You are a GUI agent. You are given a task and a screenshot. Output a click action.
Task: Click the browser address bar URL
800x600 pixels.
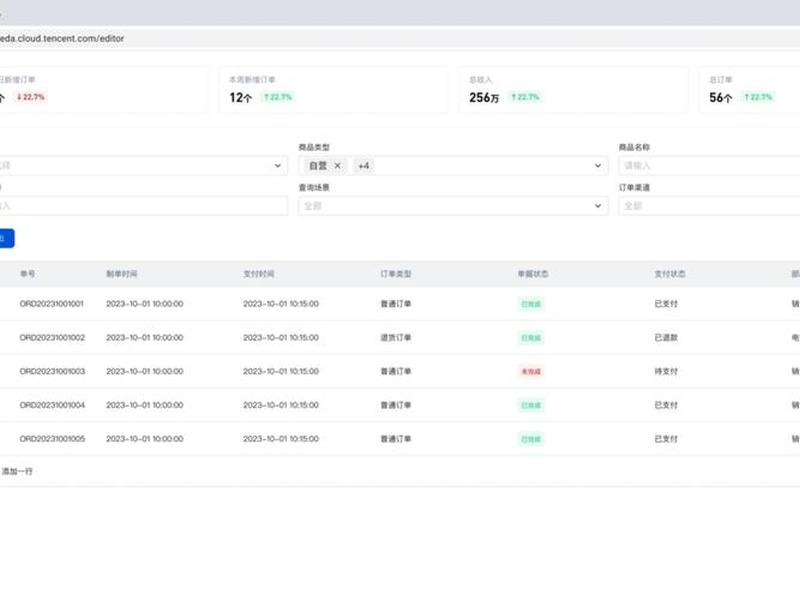pos(62,38)
